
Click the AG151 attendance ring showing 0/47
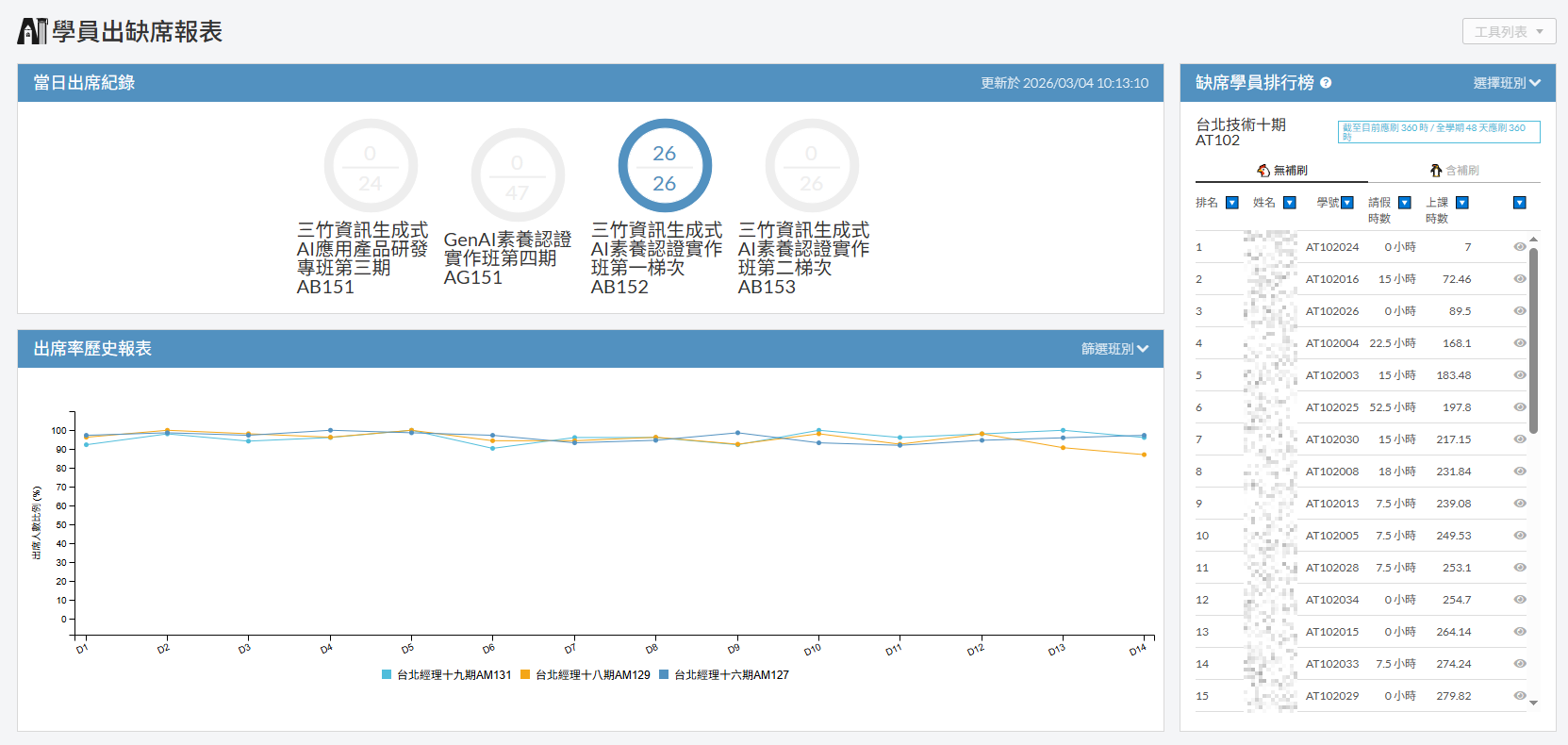pyautogui.click(x=518, y=175)
